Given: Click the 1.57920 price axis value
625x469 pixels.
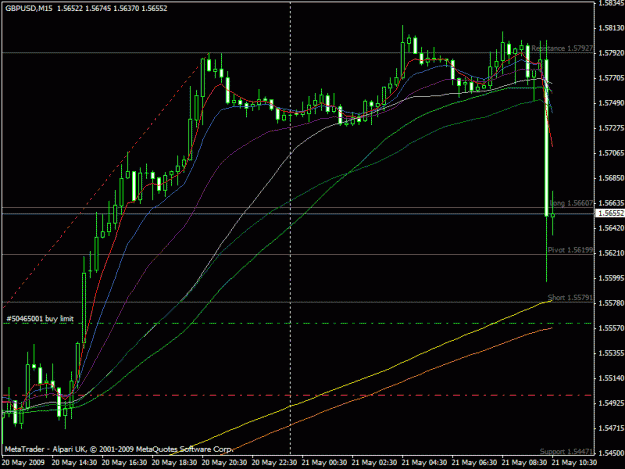Looking at the screenshot, I should [x=611, y=53].
